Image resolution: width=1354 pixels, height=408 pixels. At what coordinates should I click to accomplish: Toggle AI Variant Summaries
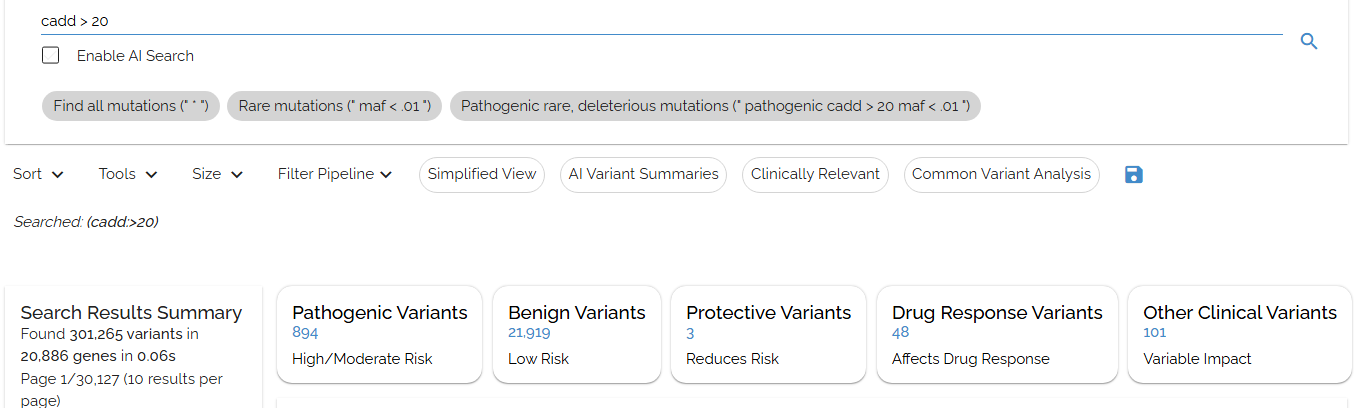click(x=643, y=174)
